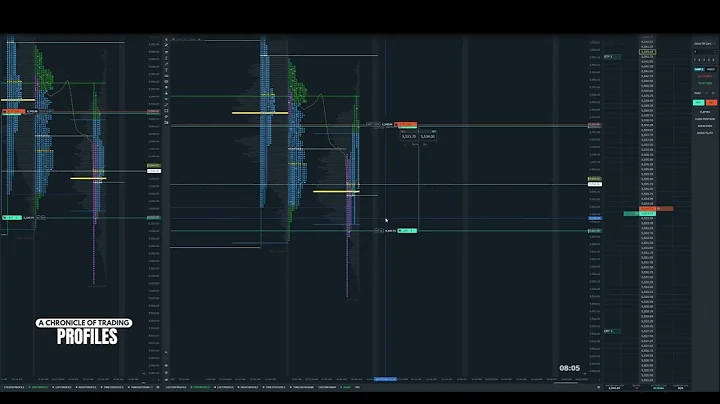This screenshot has width=720, height=404.
Task: Select the green VWAP tab under main chart
Action: pos(345,387)
